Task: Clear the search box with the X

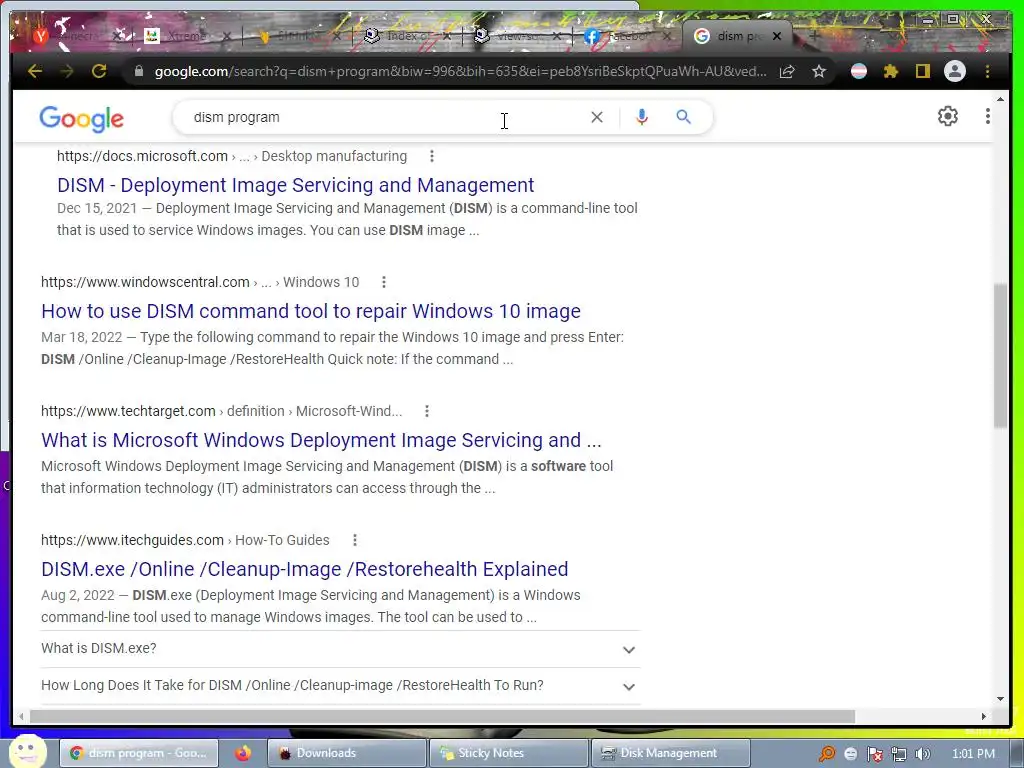Action: [597, 117]
